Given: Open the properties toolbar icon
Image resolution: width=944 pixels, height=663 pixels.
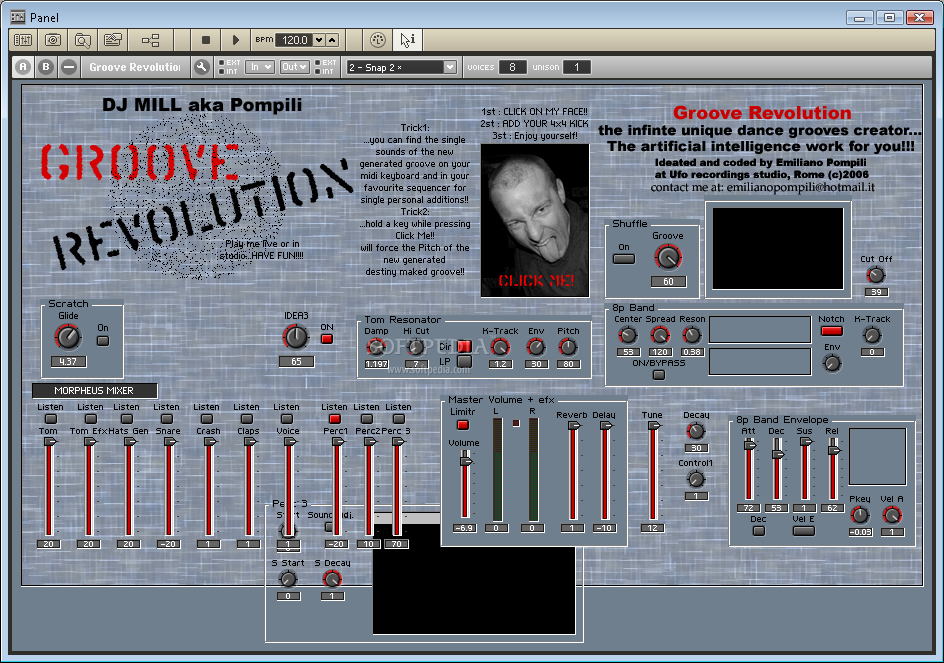Looking at the screenshot, I should pos(113,40).
